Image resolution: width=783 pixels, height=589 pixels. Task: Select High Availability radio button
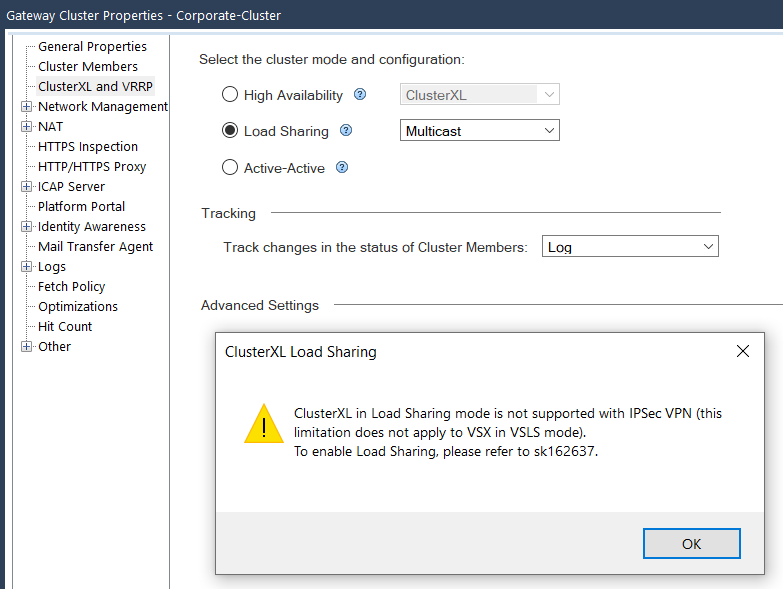coord(230,94)
